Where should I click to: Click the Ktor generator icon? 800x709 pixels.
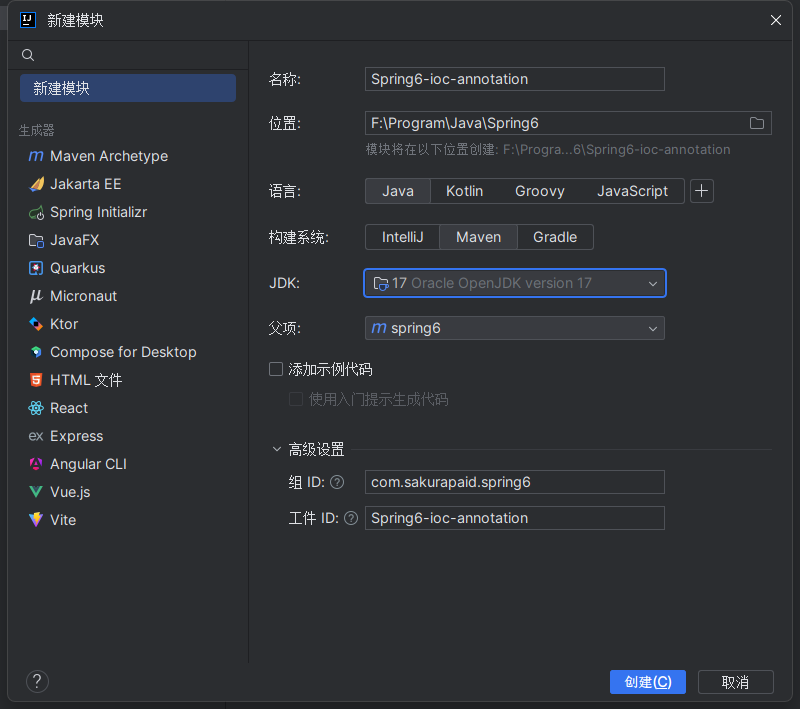click(x=36, y=324)
